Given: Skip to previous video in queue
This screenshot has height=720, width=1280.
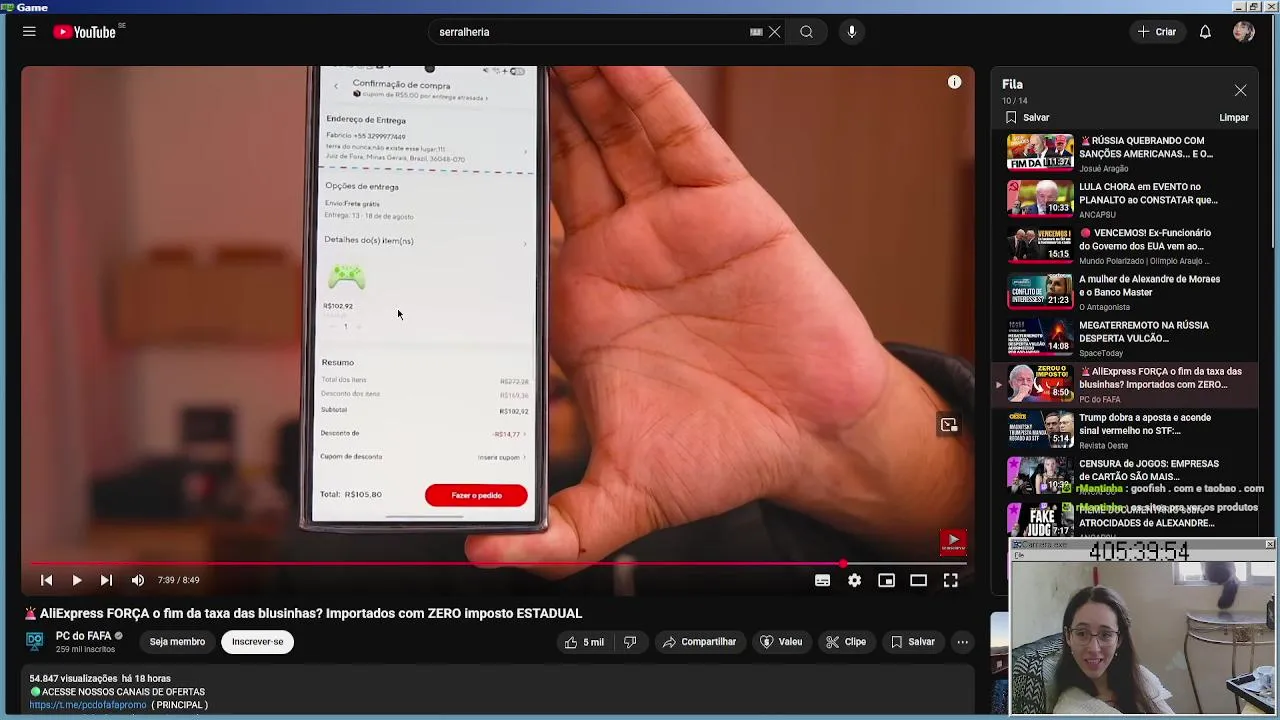Looking at the screenshot, I should click(x=46, y=580).
